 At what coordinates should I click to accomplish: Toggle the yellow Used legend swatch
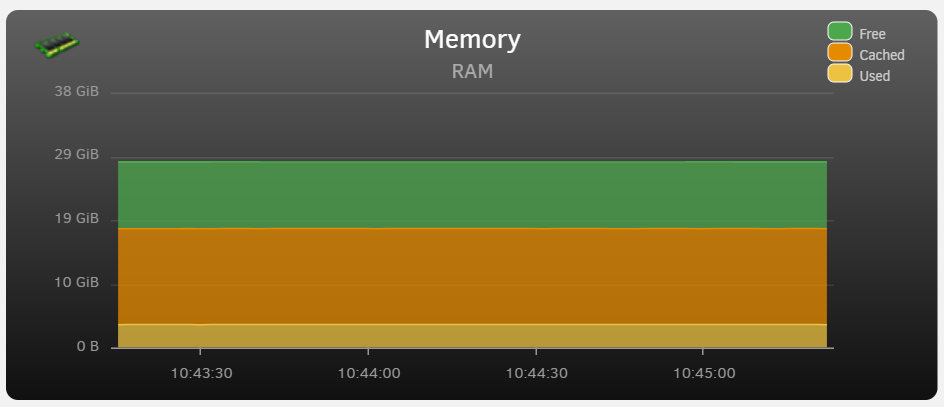point(839,73)
